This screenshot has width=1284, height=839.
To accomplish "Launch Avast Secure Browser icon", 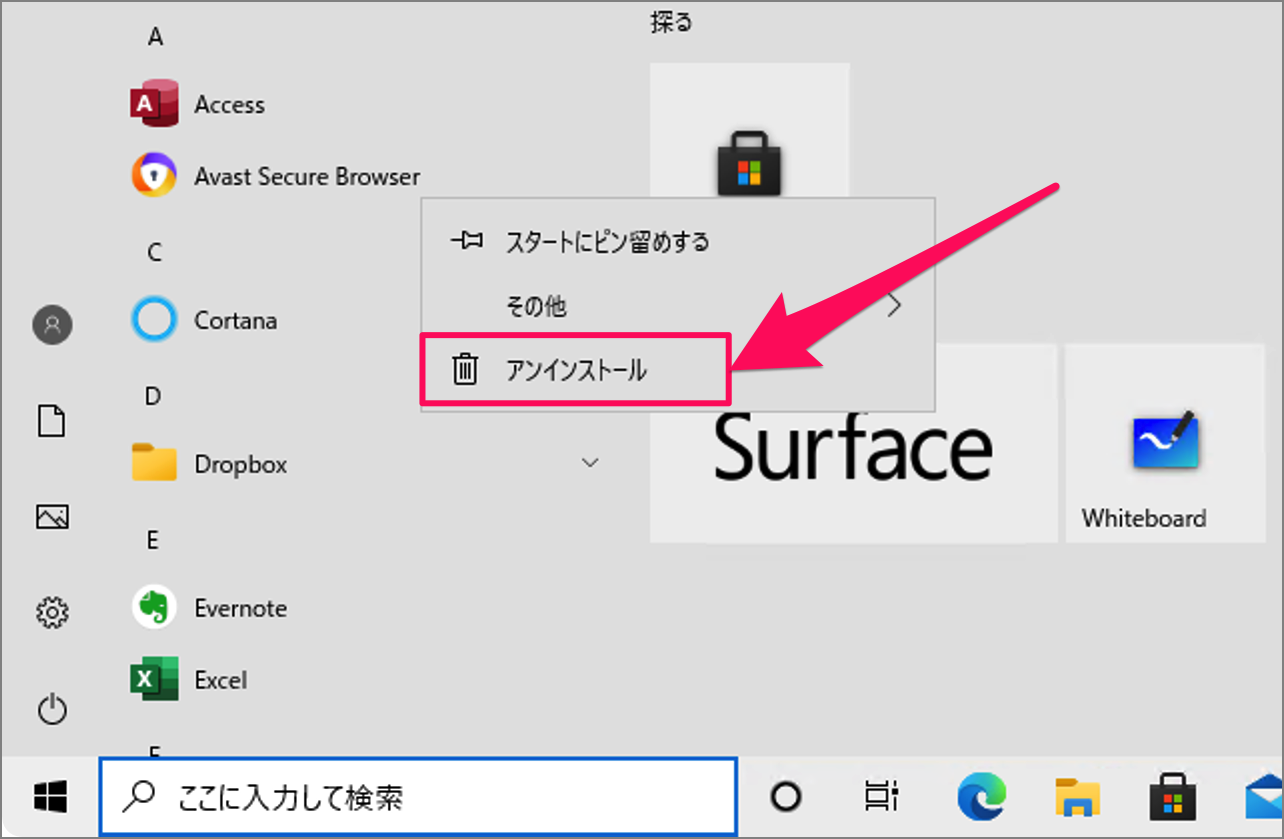I will (154, 176).
